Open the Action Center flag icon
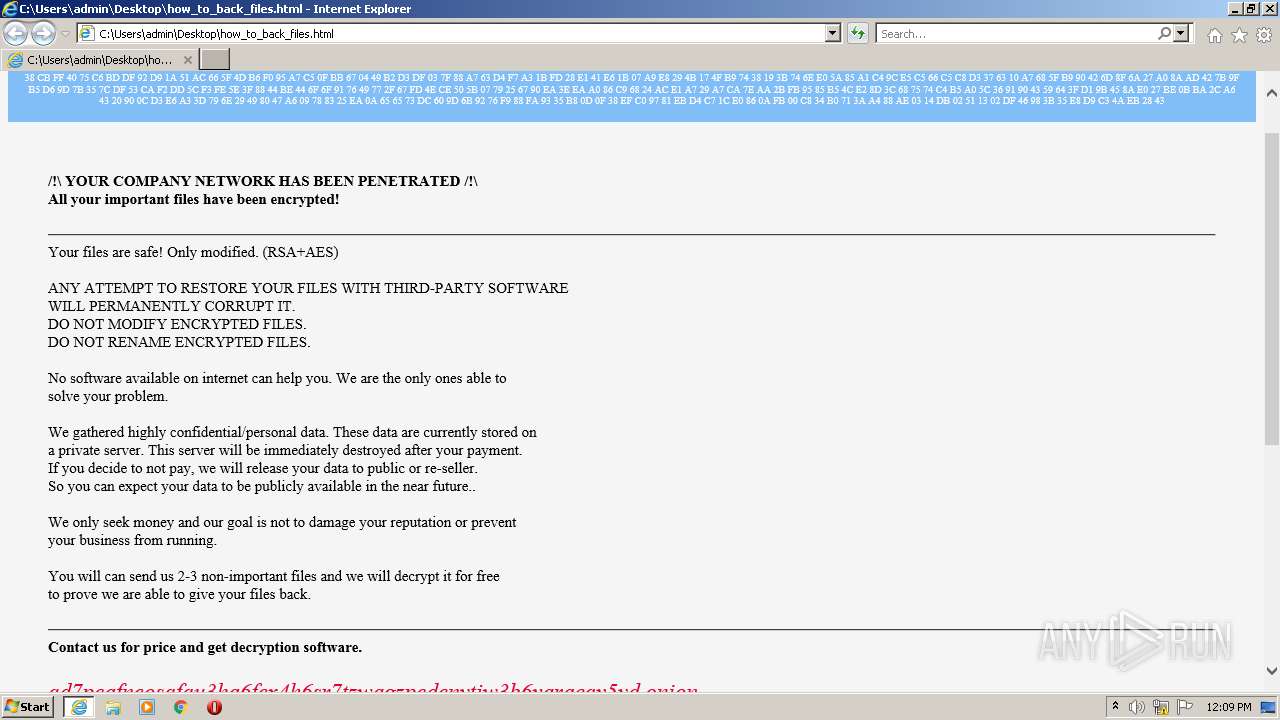The image size is (1280, 720). tap(1186, 707)
